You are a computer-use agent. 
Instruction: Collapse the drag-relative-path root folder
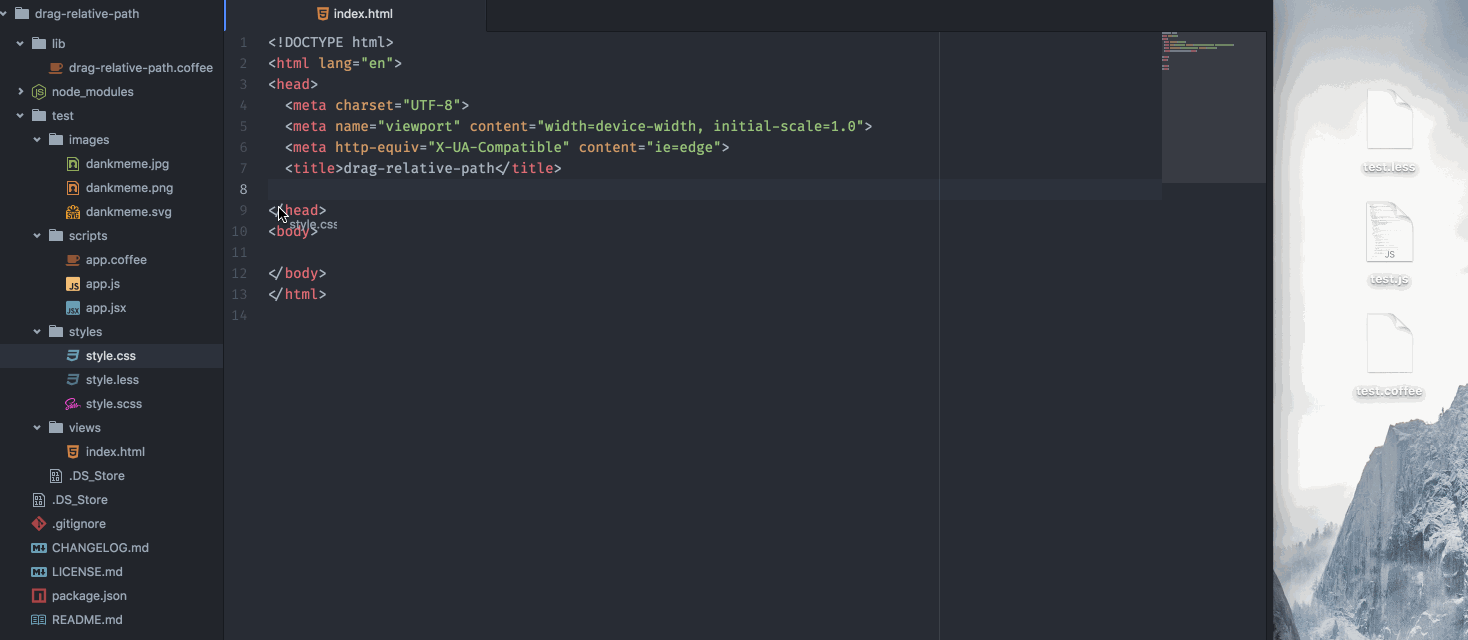coord(5,14)
